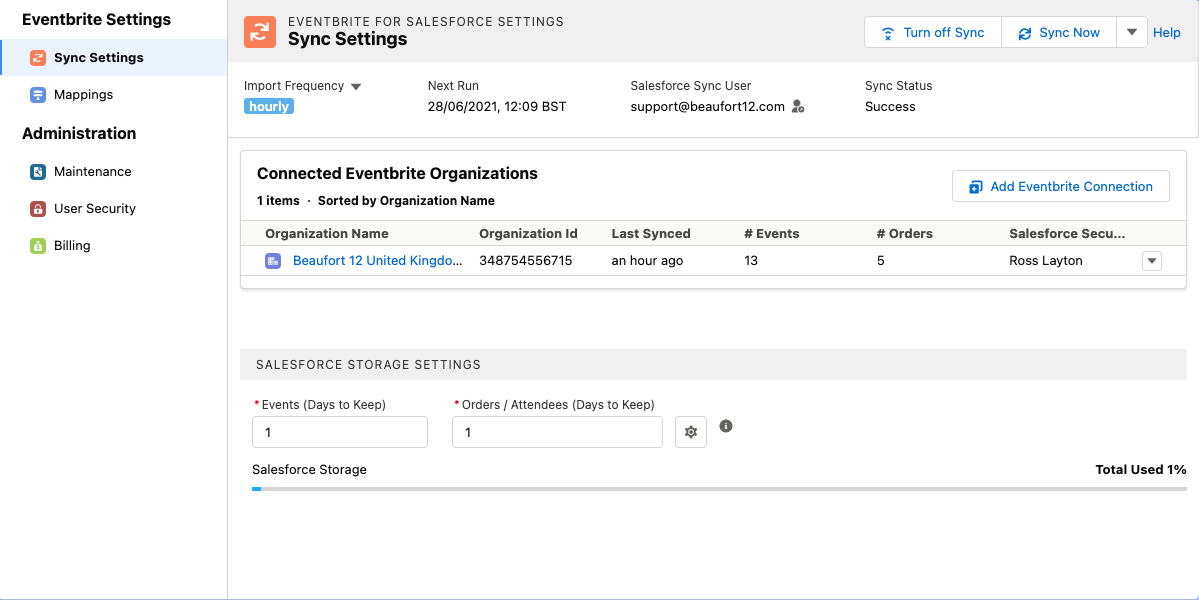This screenshot has width=1199, height=600.
Task: Click Sync Now button
Action: point(1059,32)
